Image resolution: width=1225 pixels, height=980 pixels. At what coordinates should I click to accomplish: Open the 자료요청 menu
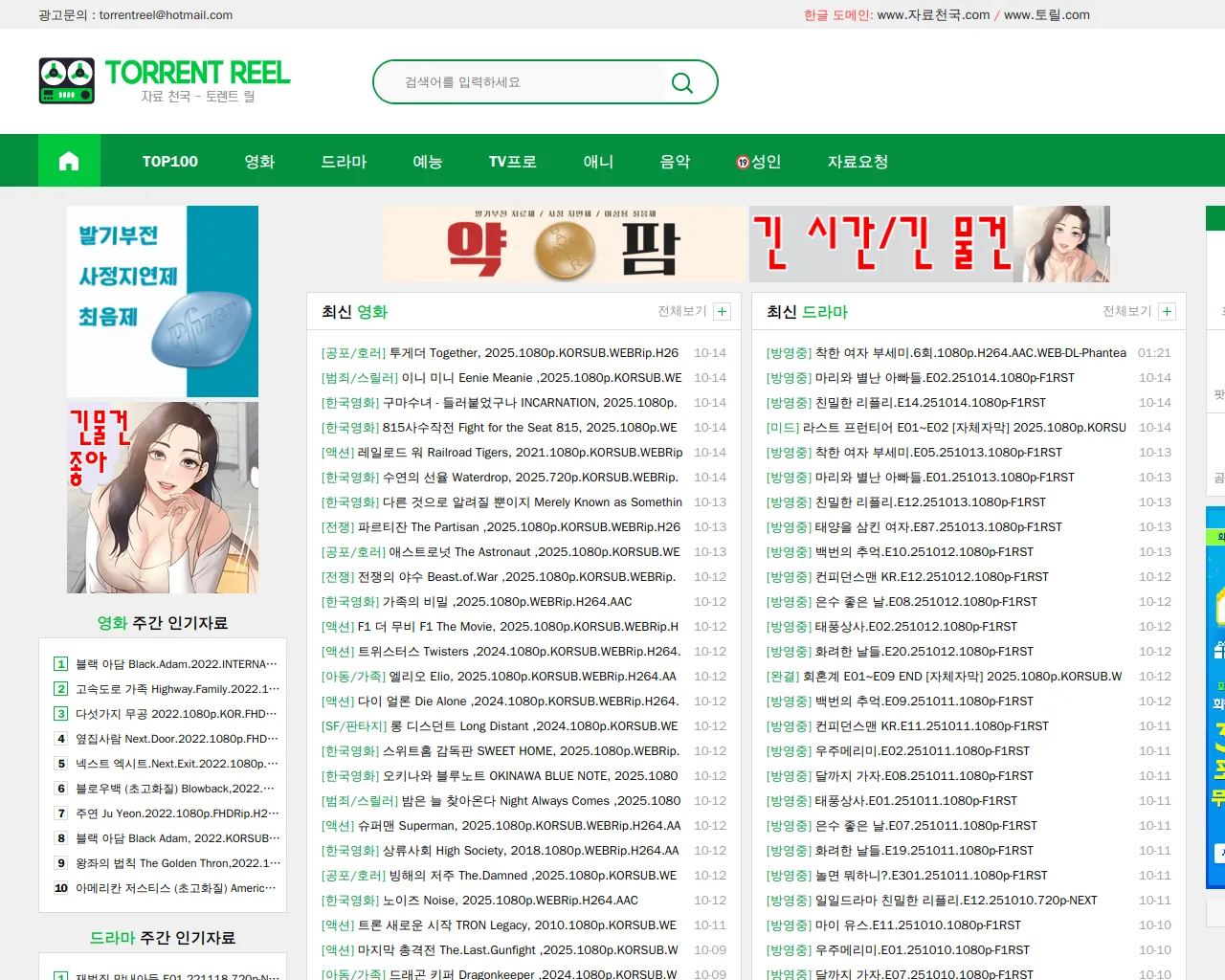coord(858,162)
